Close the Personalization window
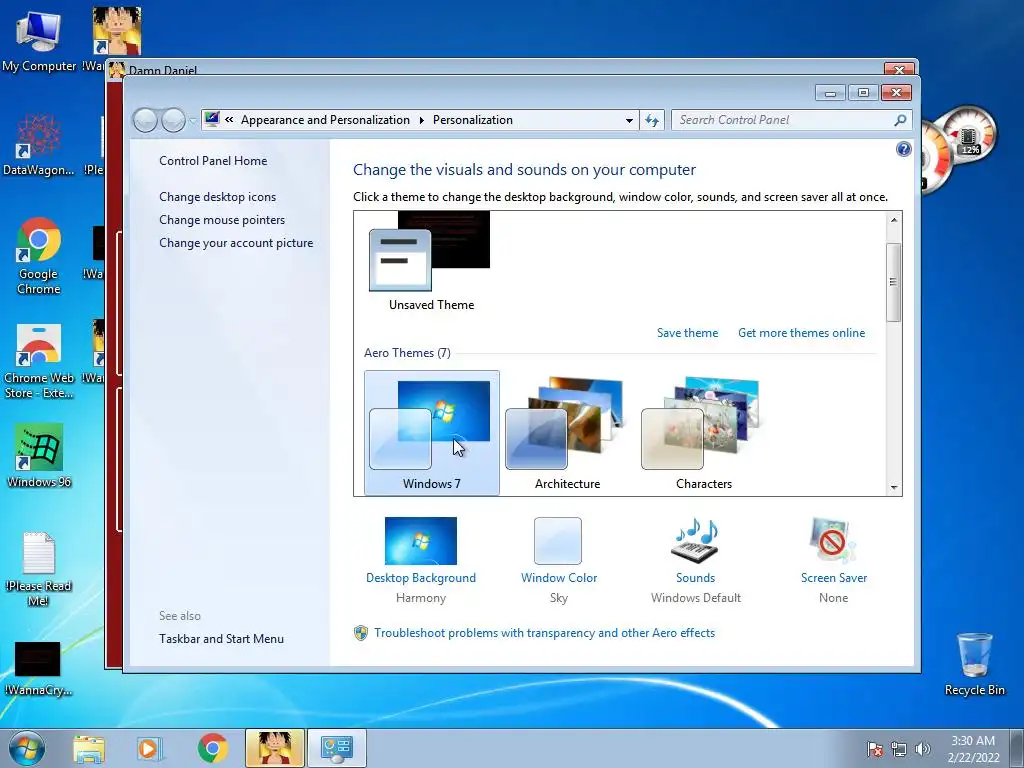 coord(896,93)
